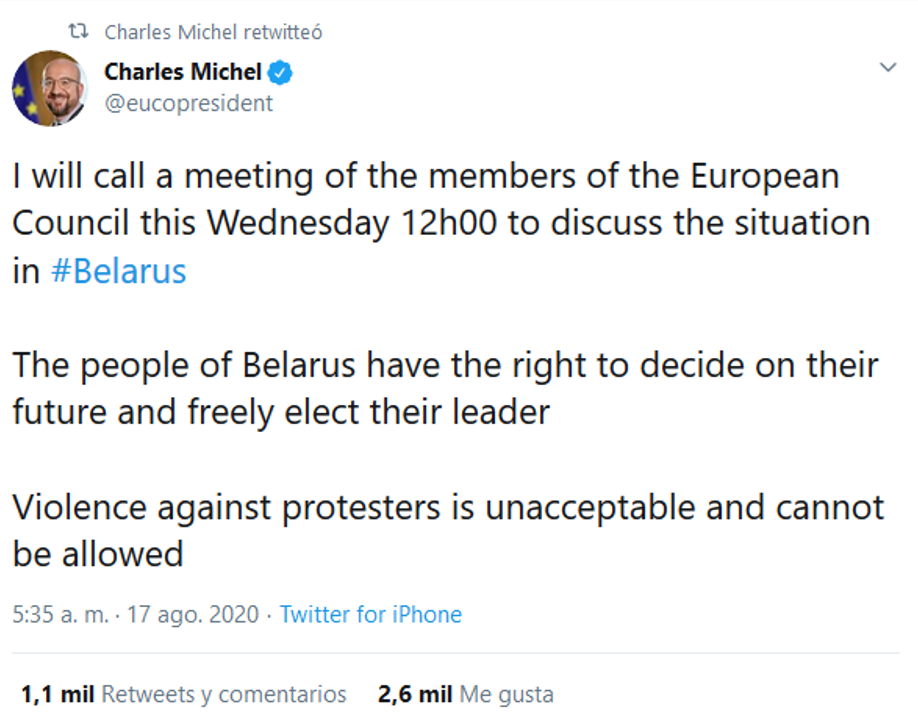Image resolution: width=918 pixels, height=728 pixels.
Task: Go to the @eucopresident handle
Action: point(189,103)
